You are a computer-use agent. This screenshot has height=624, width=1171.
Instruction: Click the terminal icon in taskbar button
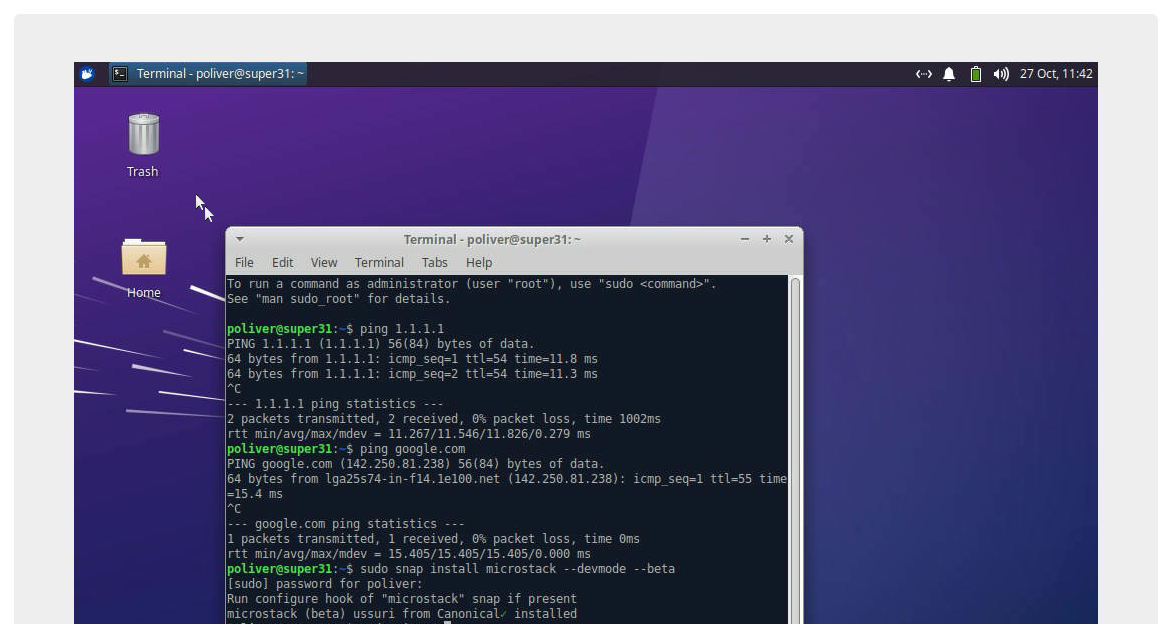pos(120,74)
